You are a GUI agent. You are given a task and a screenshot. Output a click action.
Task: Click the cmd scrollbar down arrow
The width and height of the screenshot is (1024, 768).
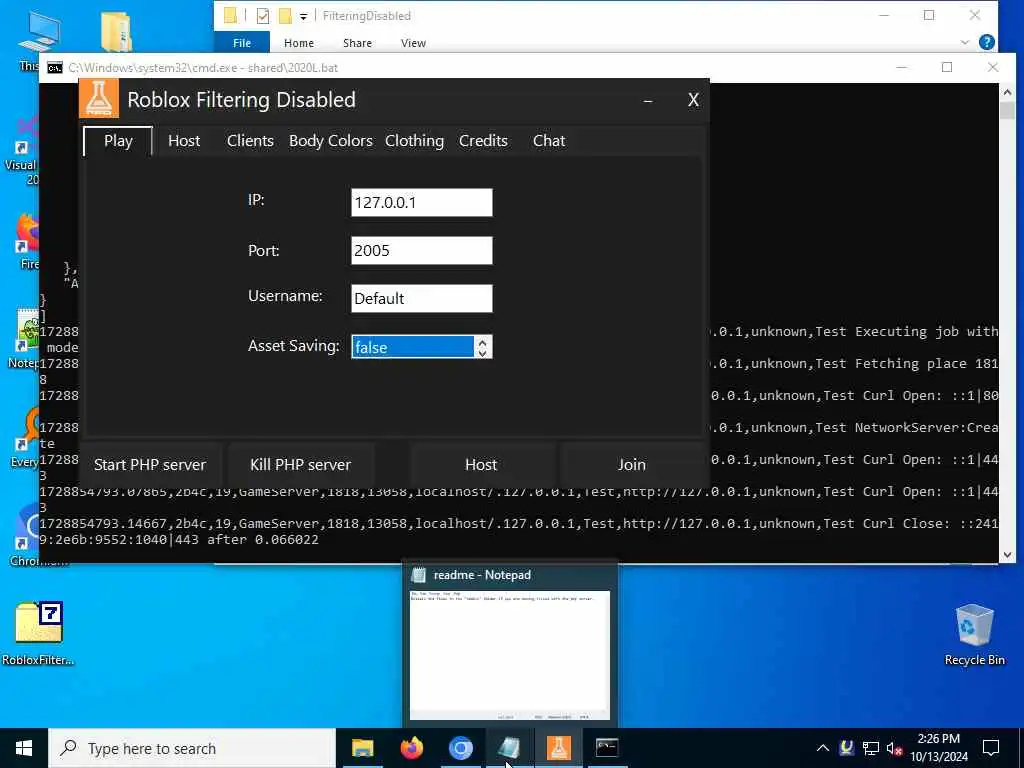pyautogui.click(x=1007, y=555)
